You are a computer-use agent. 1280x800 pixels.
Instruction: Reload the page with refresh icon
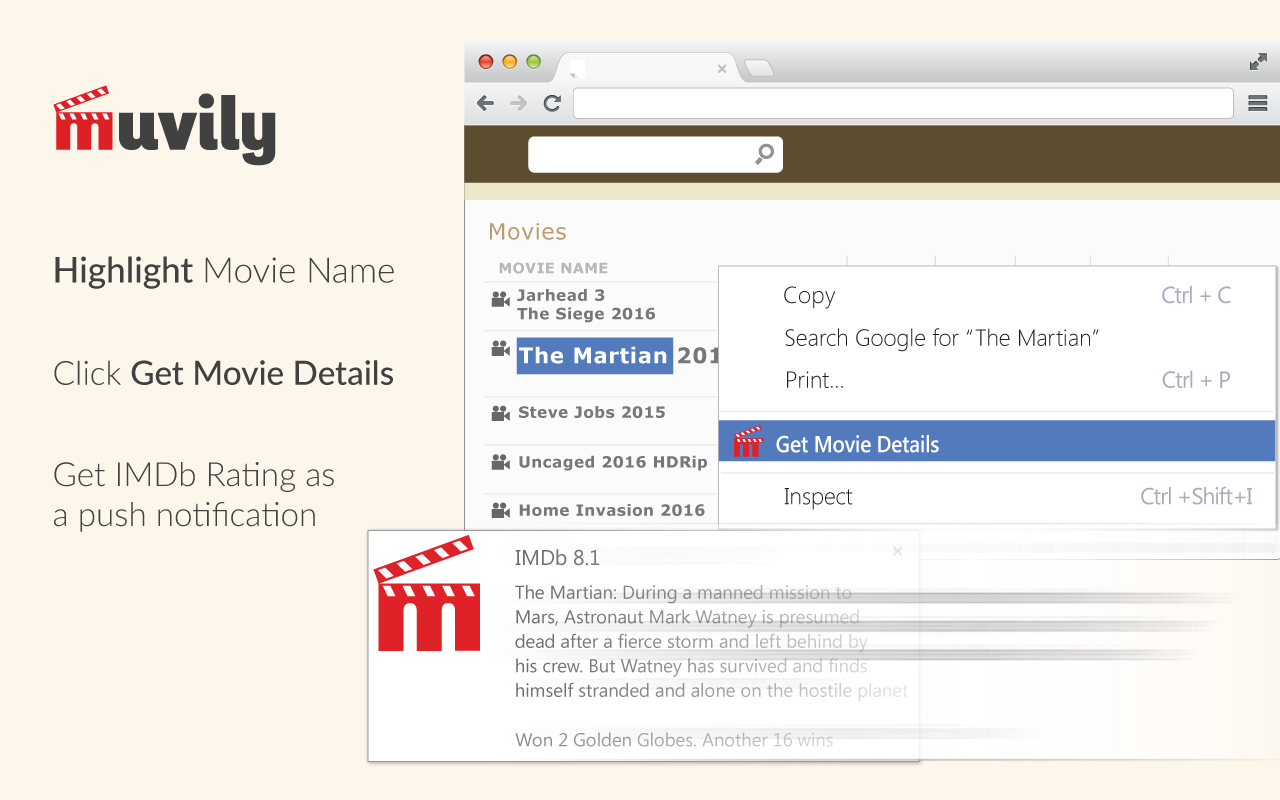tap(551, 103)
